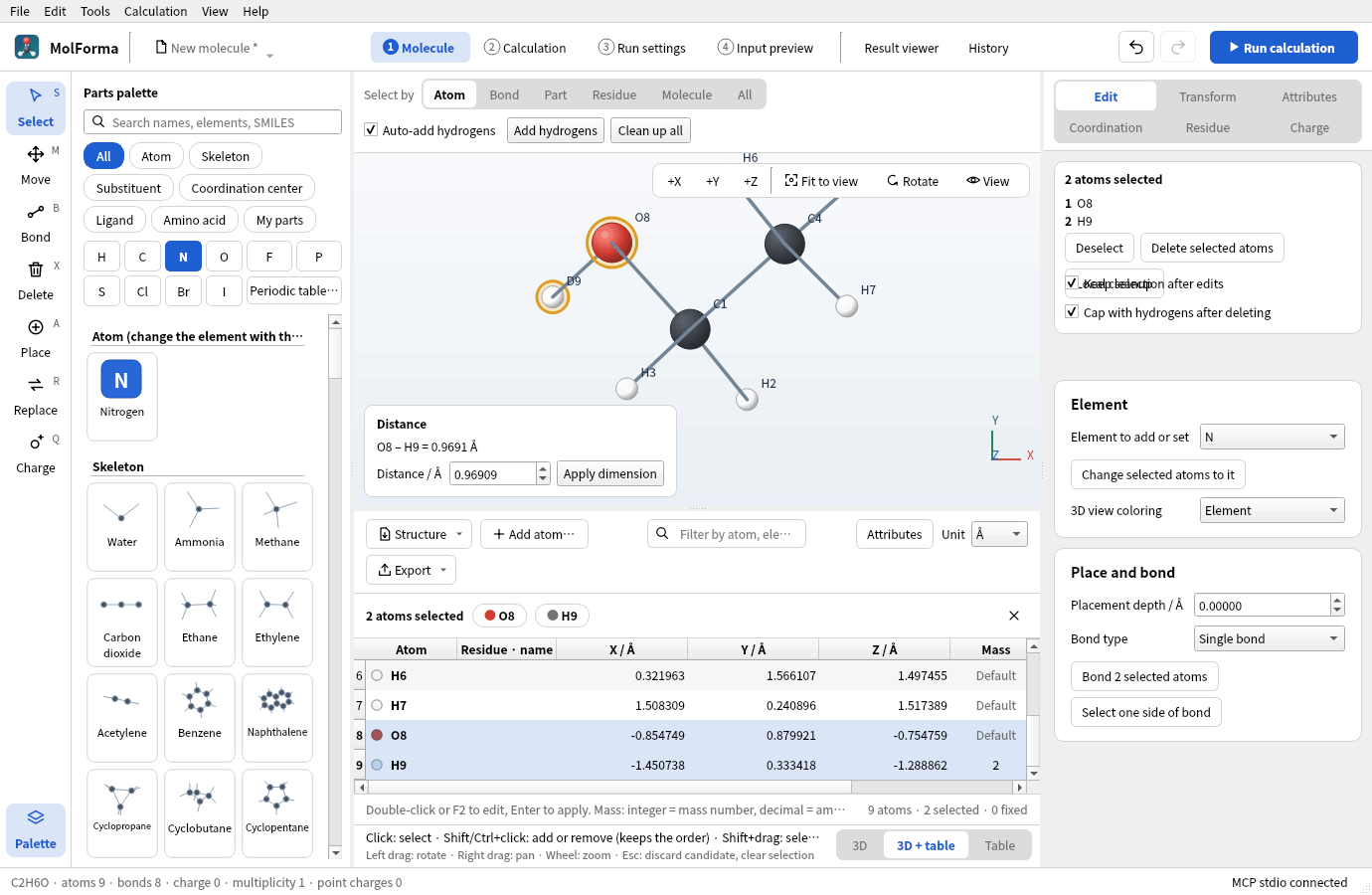
Task: Close the selected atoms bar
Action: pos(1014,616)
